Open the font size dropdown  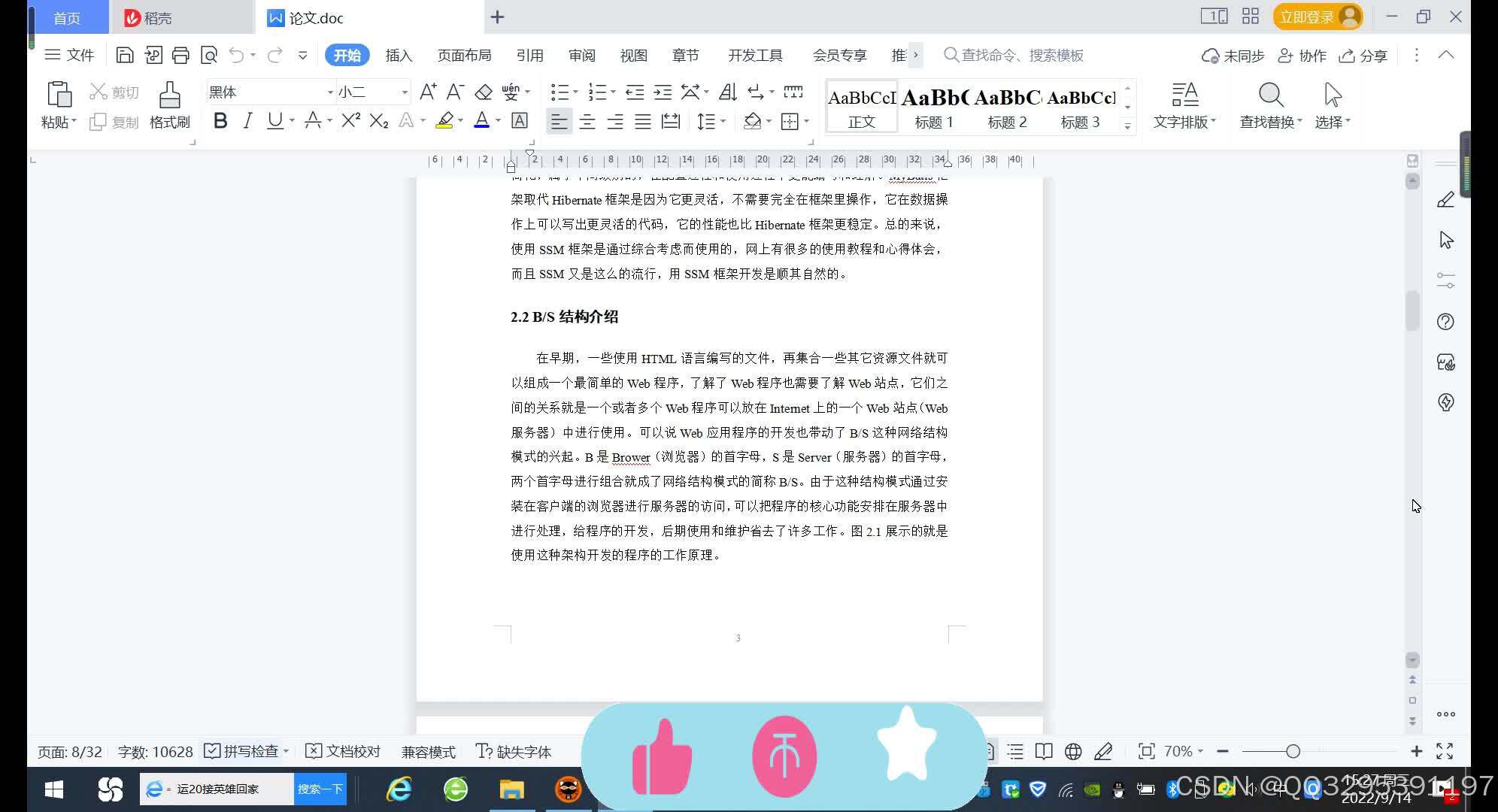click(x=405, y=92)
